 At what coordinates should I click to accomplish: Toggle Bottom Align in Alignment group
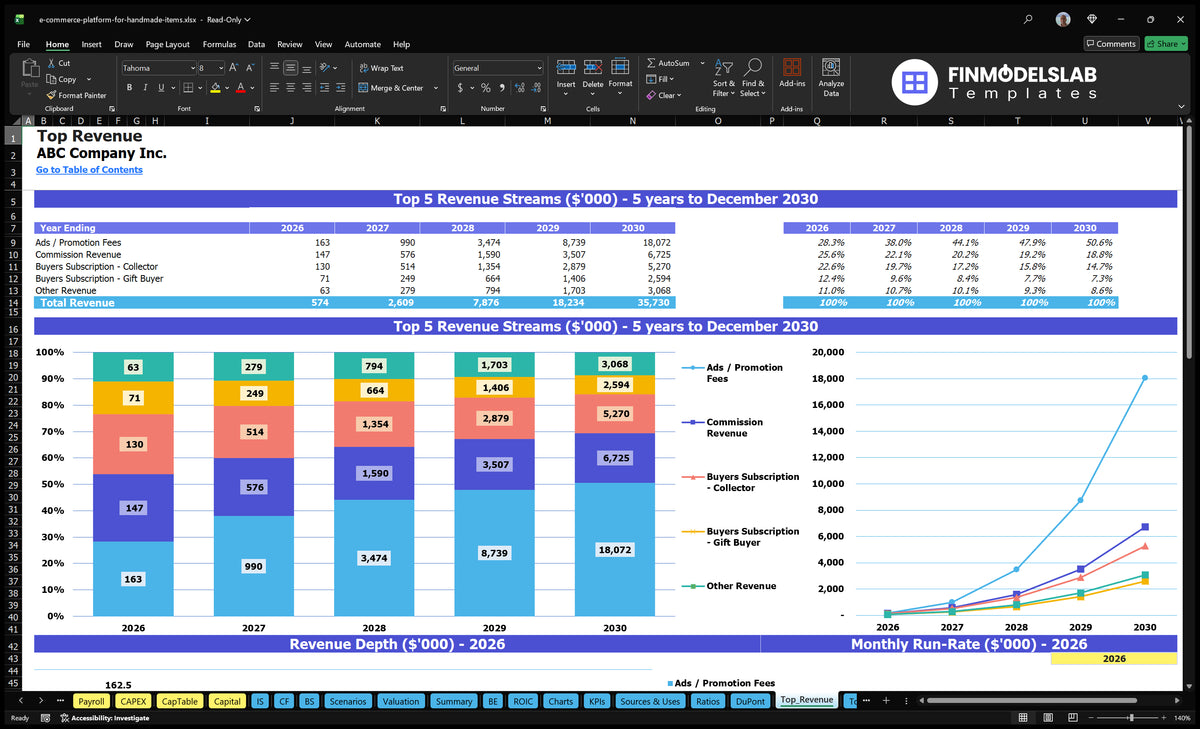306,67
